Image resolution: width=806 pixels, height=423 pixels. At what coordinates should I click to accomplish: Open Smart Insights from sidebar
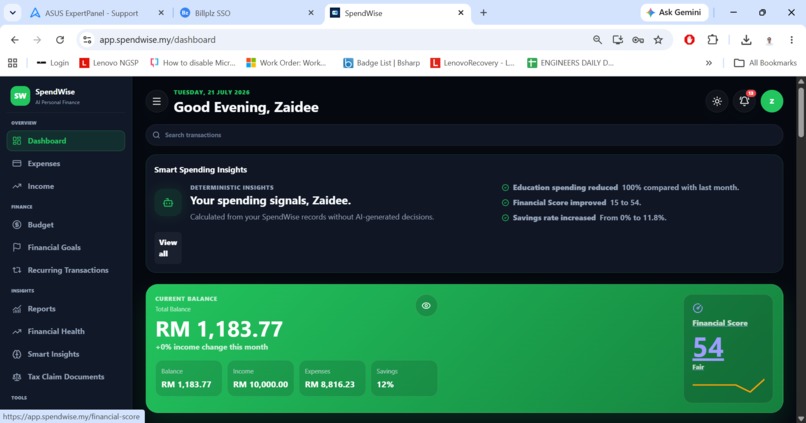(x=66, y=354)
